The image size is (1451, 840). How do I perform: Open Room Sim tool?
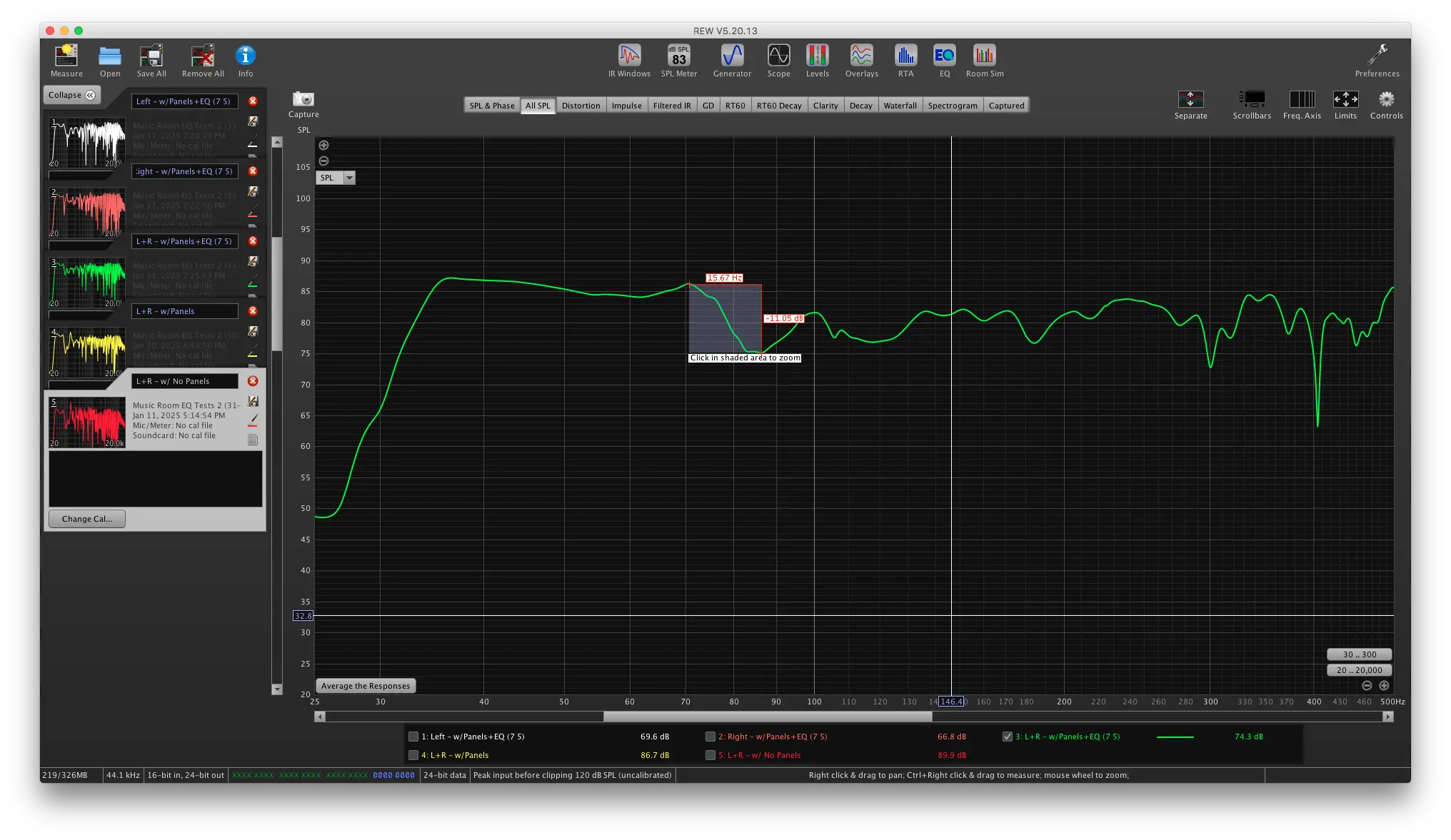pos(984,56)
